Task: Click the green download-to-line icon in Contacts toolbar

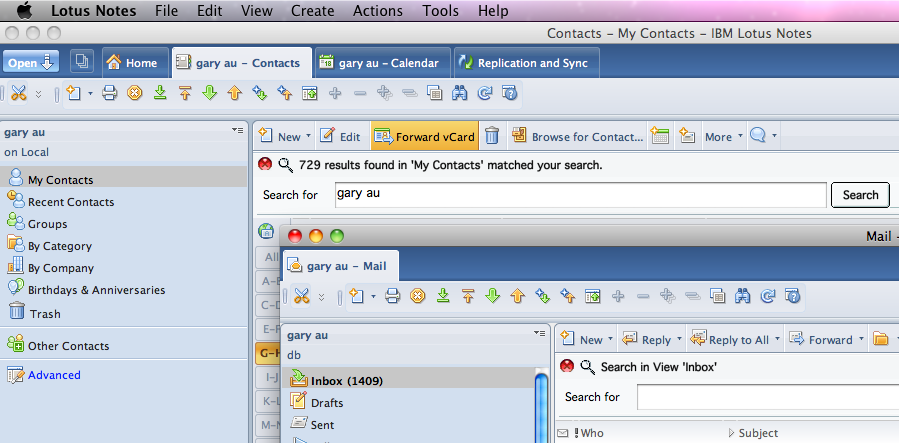Action: [x=160, y=93]
